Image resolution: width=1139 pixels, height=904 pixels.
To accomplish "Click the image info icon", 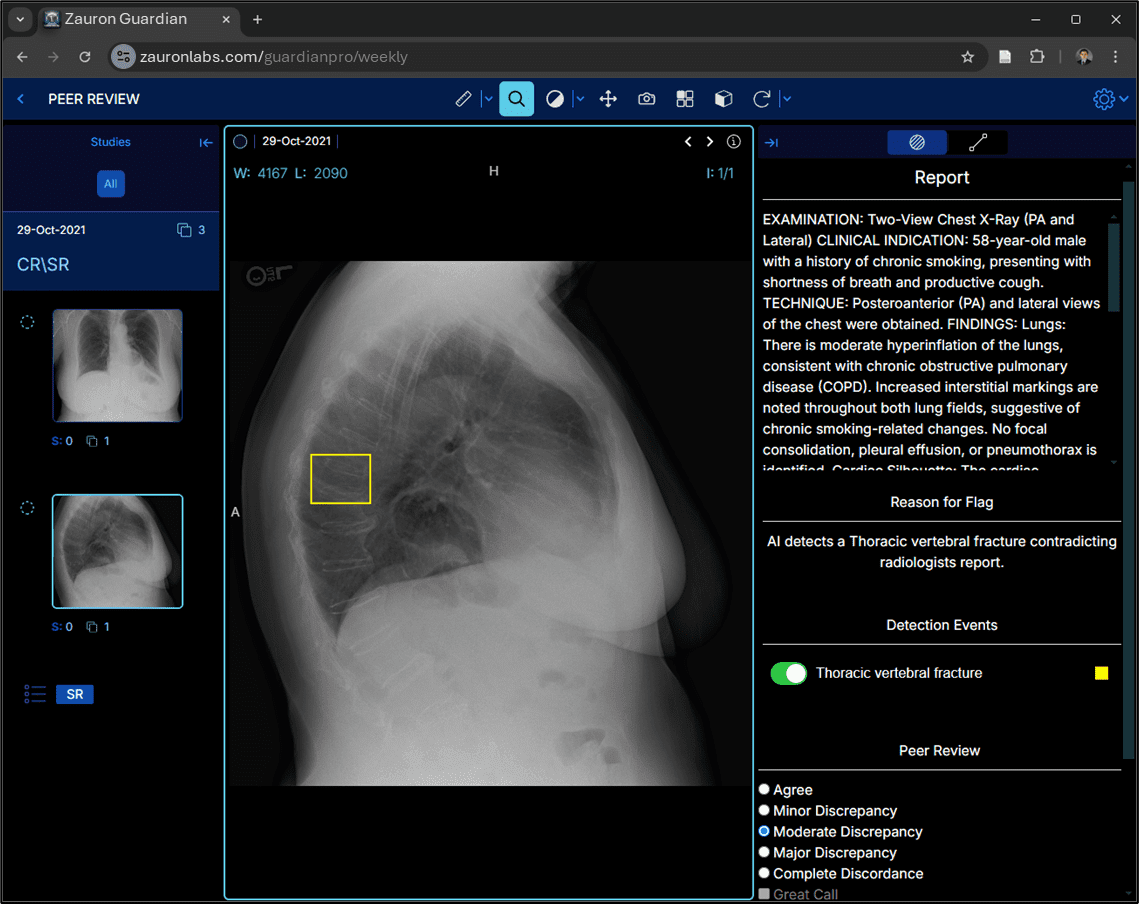I will pos(734,142).
